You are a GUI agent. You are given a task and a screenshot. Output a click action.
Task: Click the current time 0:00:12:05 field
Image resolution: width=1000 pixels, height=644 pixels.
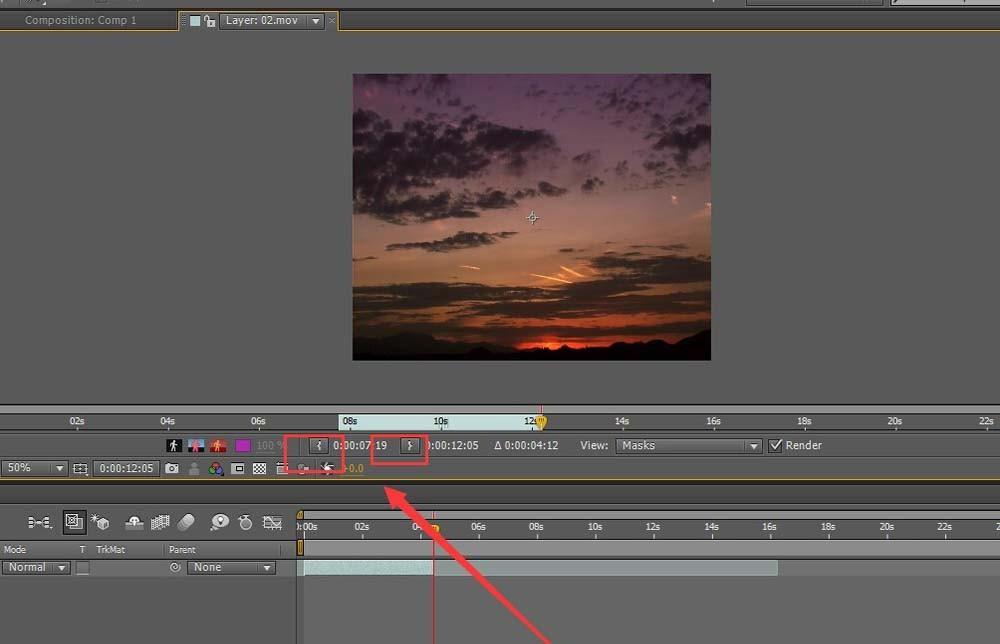(125, 468)
